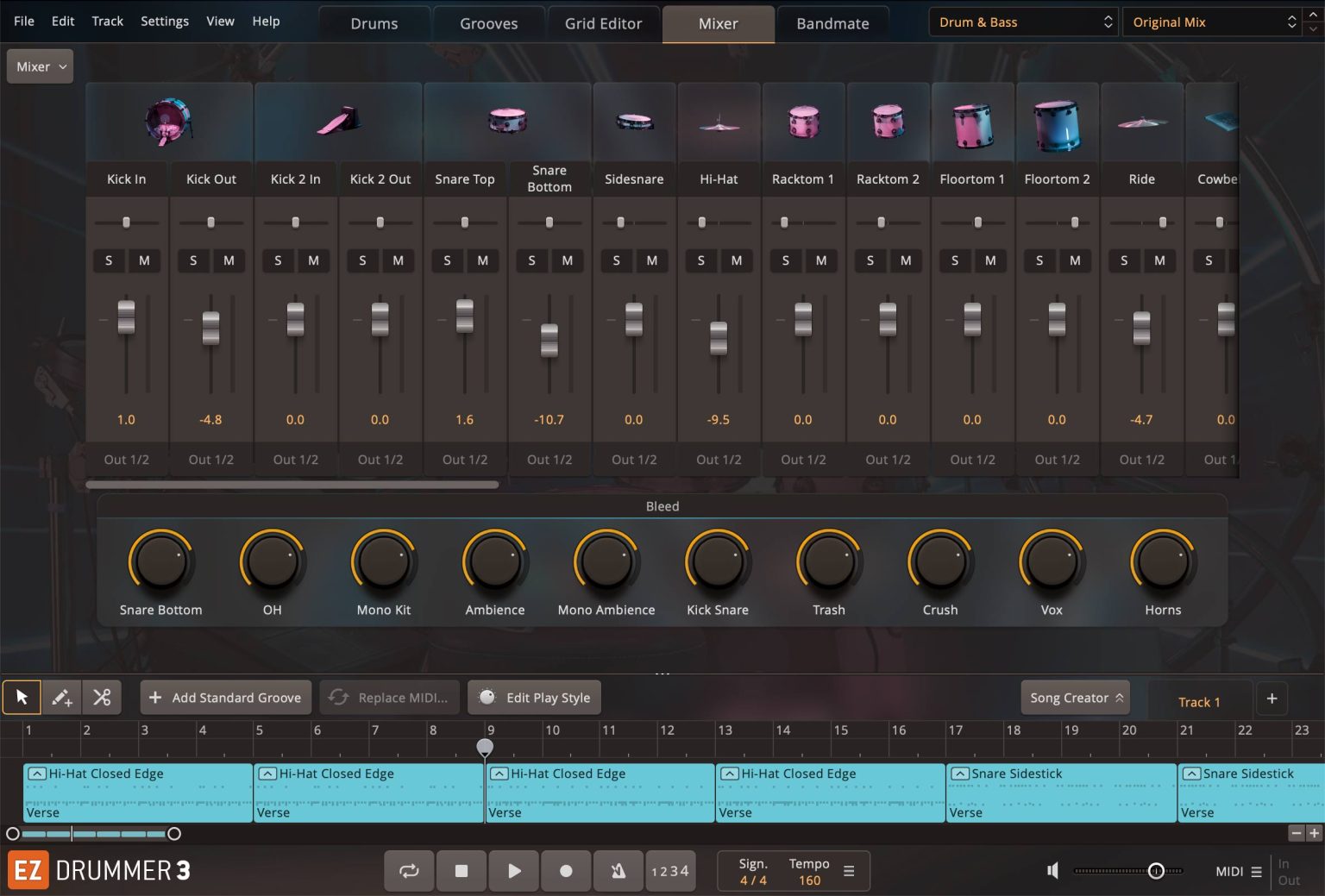Viewport: 1325px width, 896px height.
Task: Mute the Snare Top channel
Action: 482,260
